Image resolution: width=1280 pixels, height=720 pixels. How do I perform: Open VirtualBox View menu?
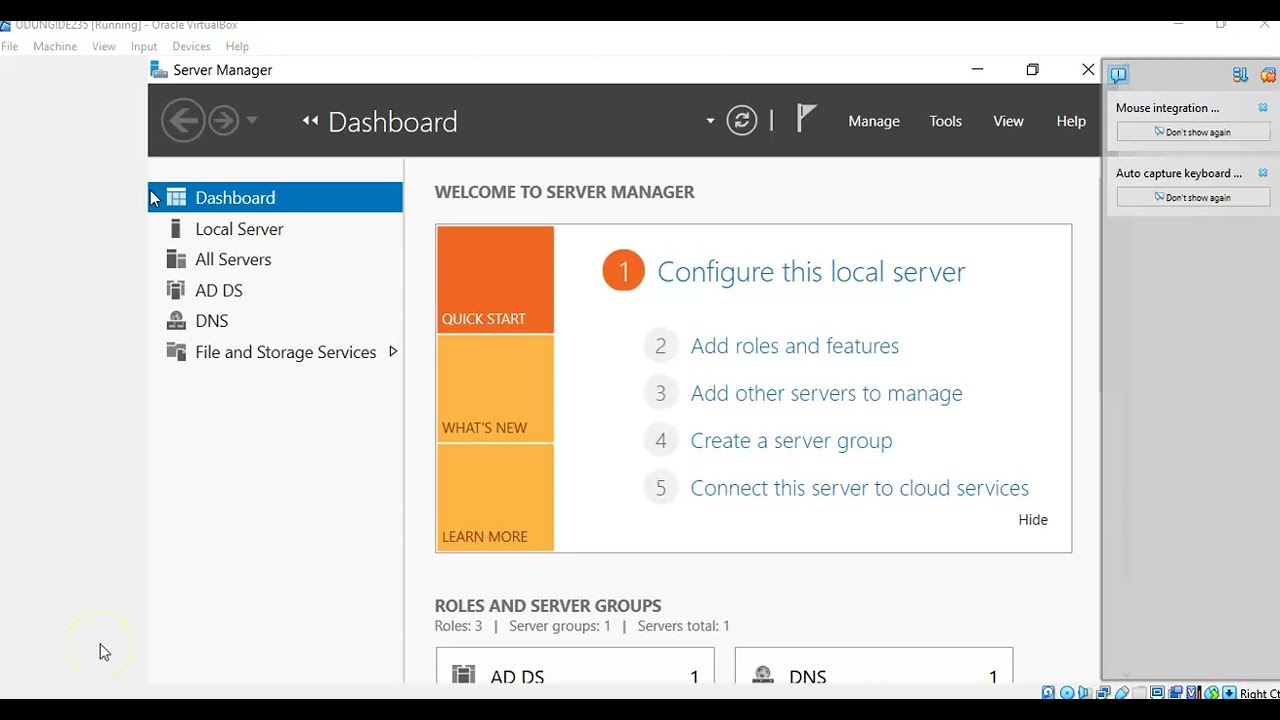104,46
